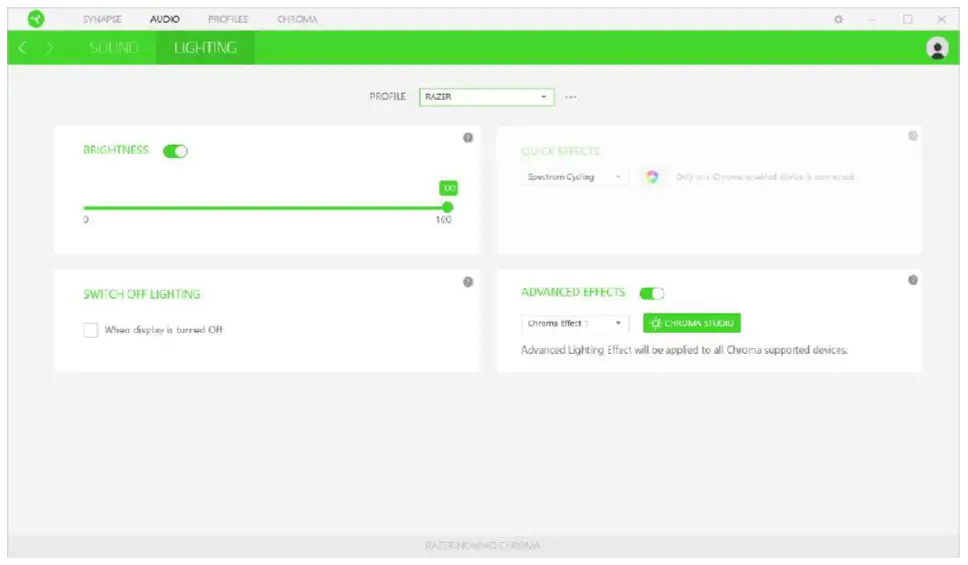This screenshot has height=565, width=968.
Task: Click the Switch Off Lighting heading
Action: pyautogui.click(x=142, y=295)
